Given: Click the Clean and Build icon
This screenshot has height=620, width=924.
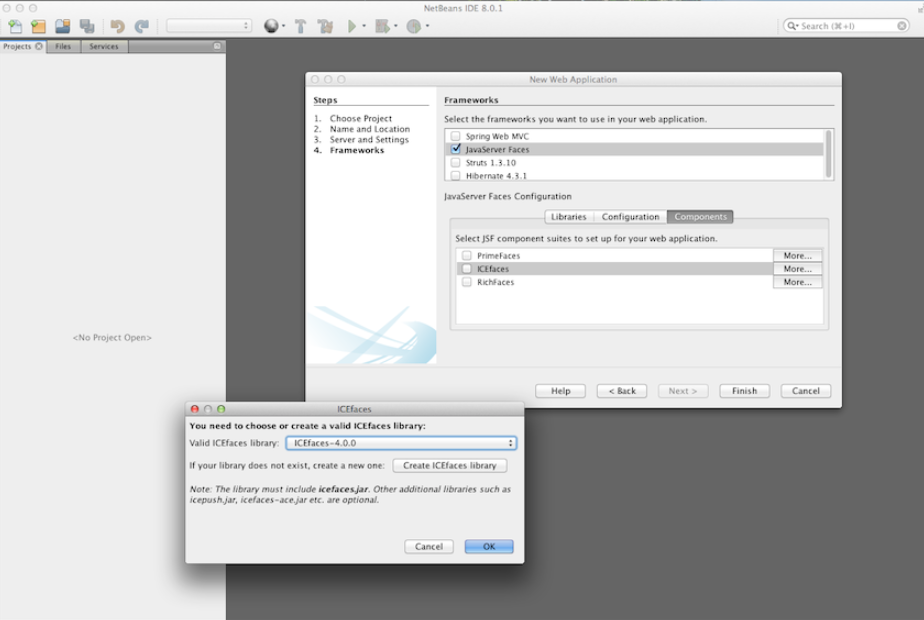Looking at the screenshot, I should coord(324,26).
